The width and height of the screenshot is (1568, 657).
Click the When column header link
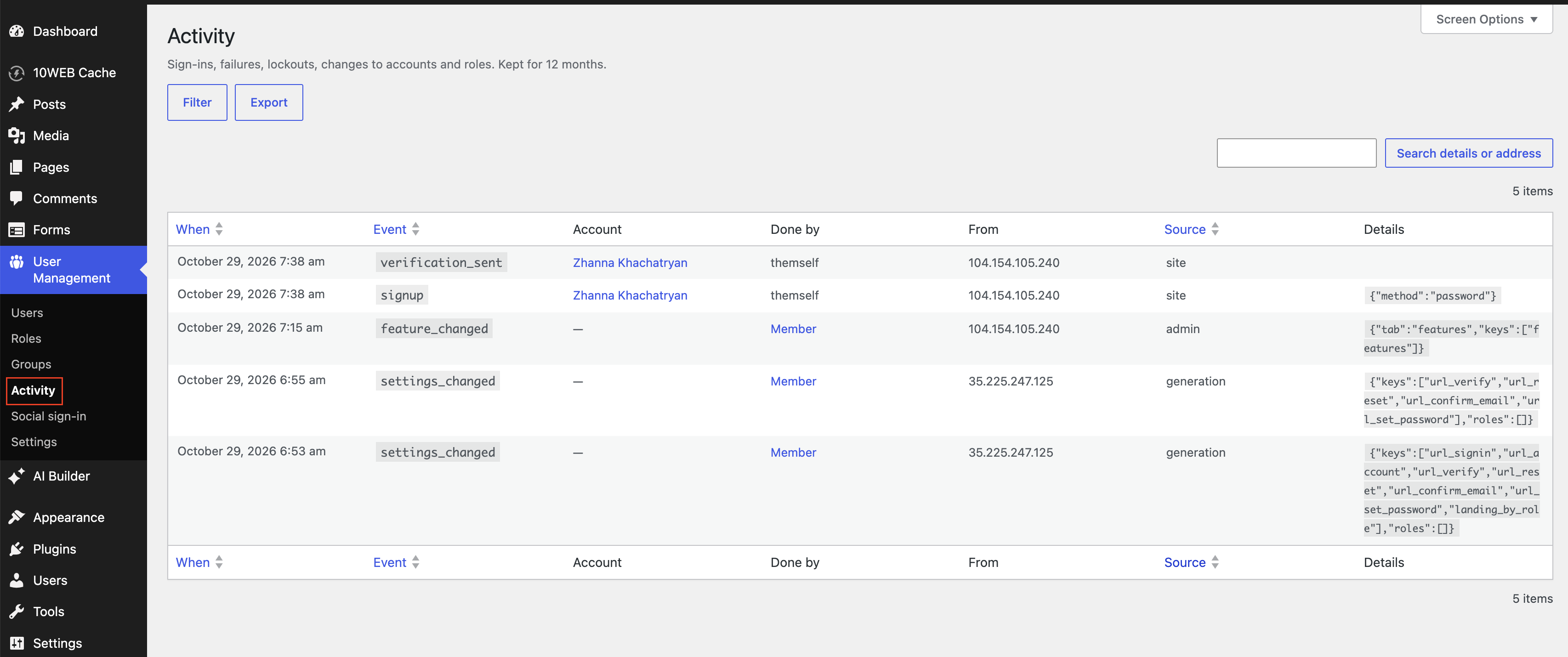coord(193,229)
